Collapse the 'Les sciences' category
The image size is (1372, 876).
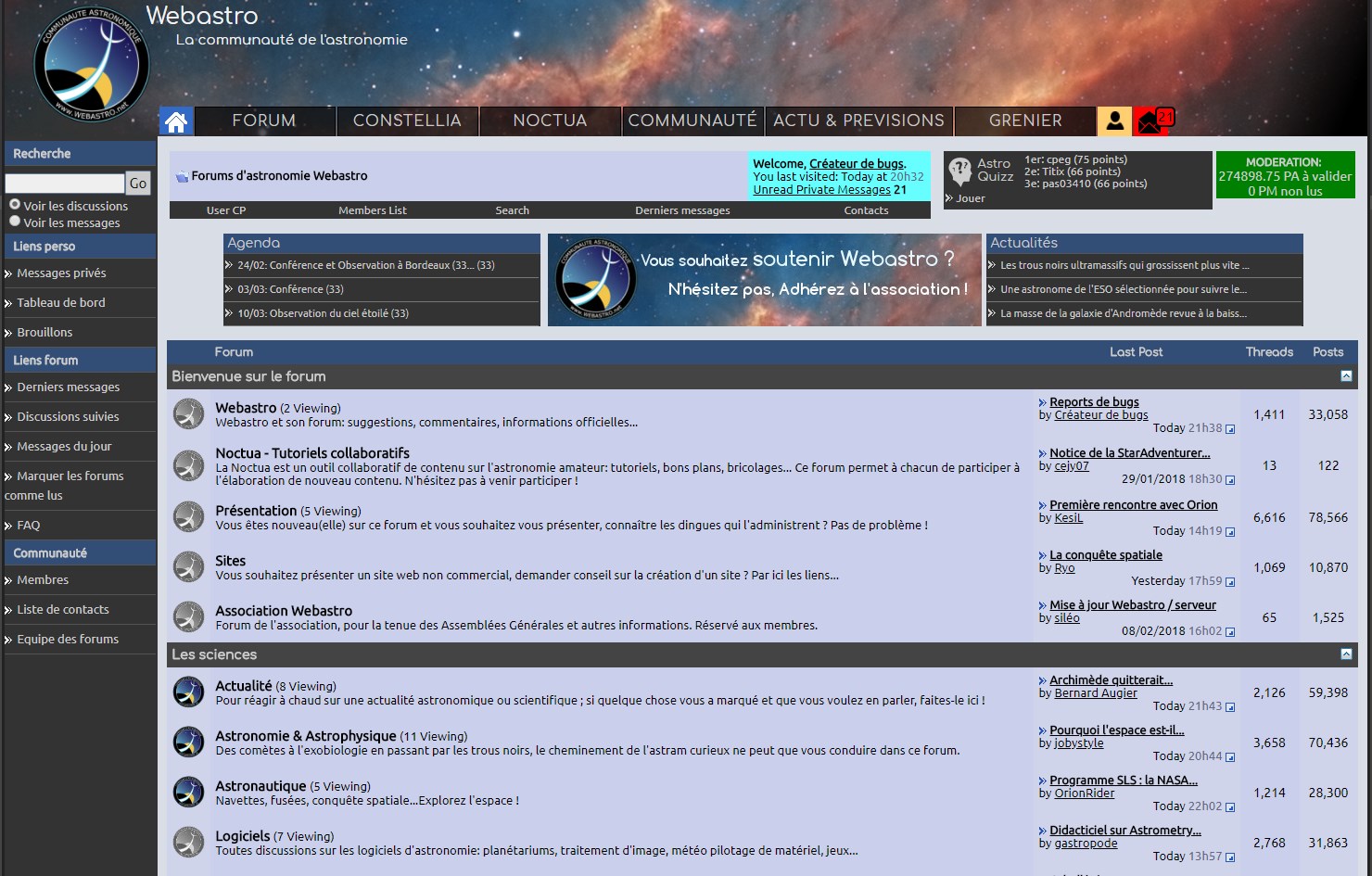tap(1346, 654)
